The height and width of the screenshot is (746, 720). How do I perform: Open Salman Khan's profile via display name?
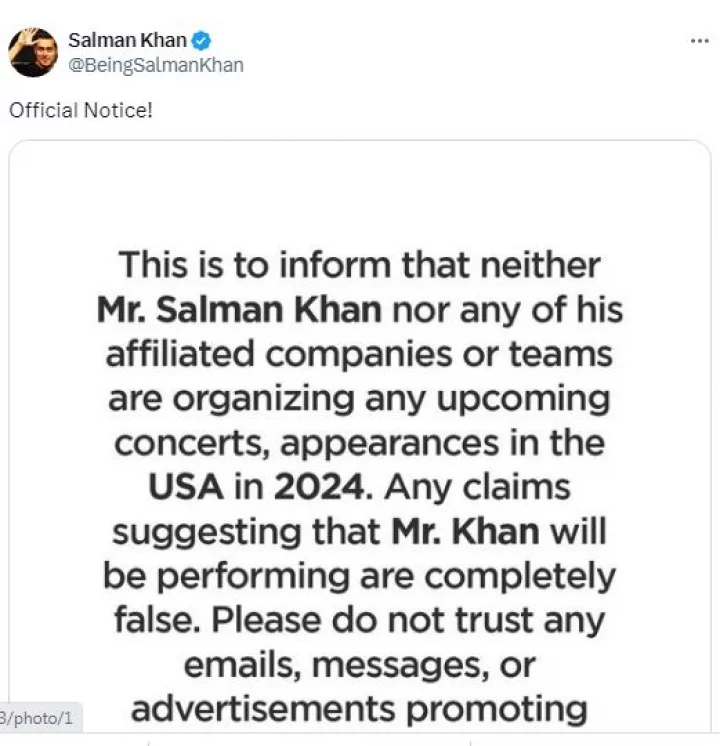[128, 41]
